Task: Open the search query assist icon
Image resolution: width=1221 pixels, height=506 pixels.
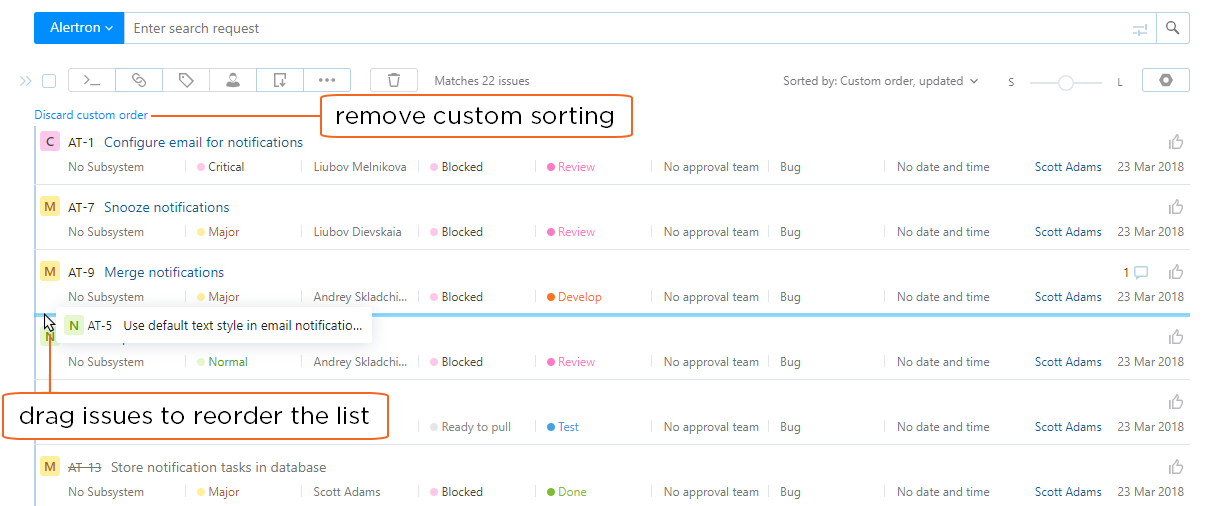Action: pyautogui.click(x=1140, y=29)
